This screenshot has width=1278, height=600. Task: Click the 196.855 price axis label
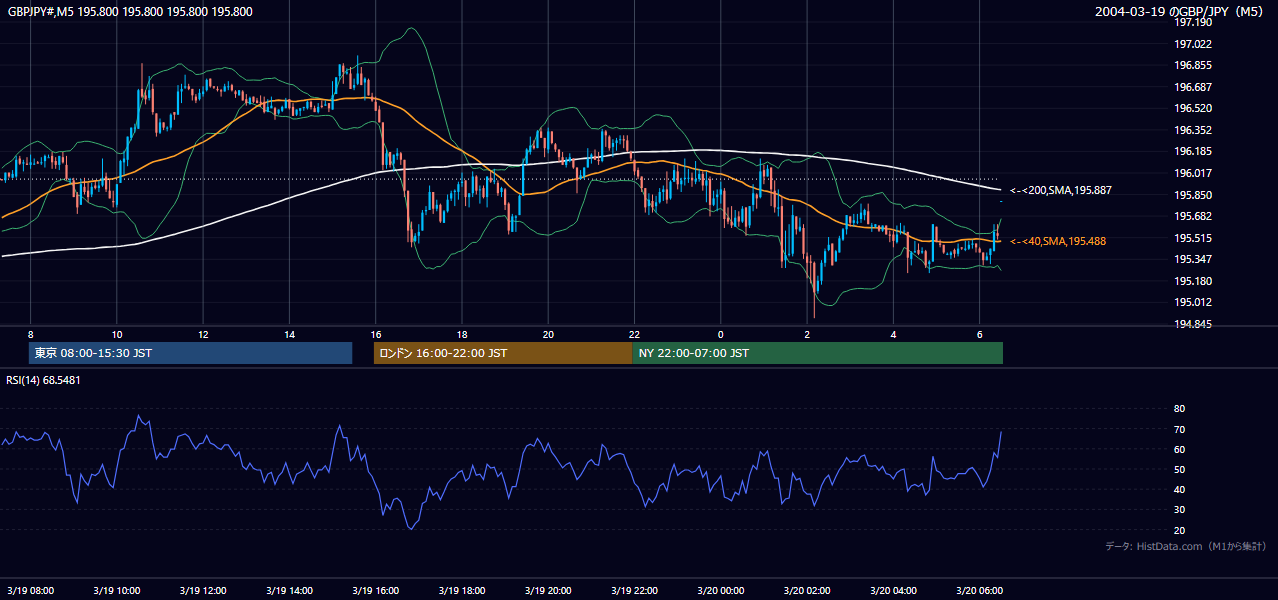pyautogui.click(x=1192, y=65)
